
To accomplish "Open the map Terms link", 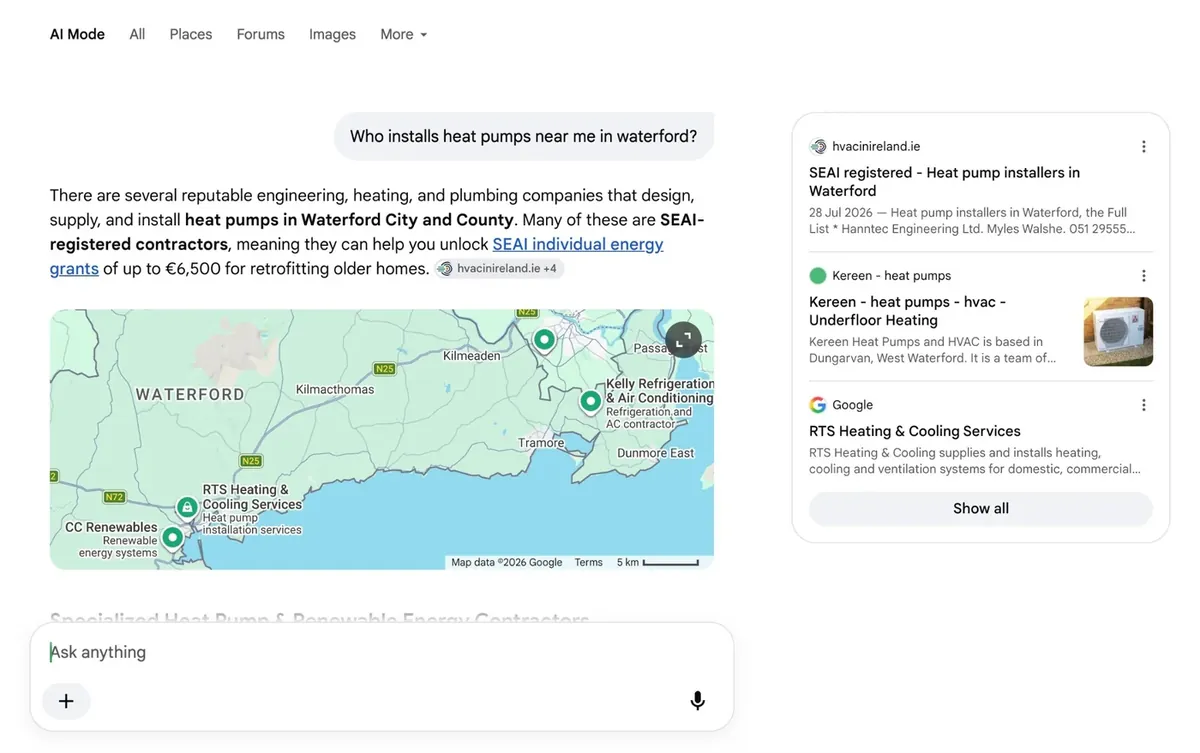I will (x=588, y=562).
